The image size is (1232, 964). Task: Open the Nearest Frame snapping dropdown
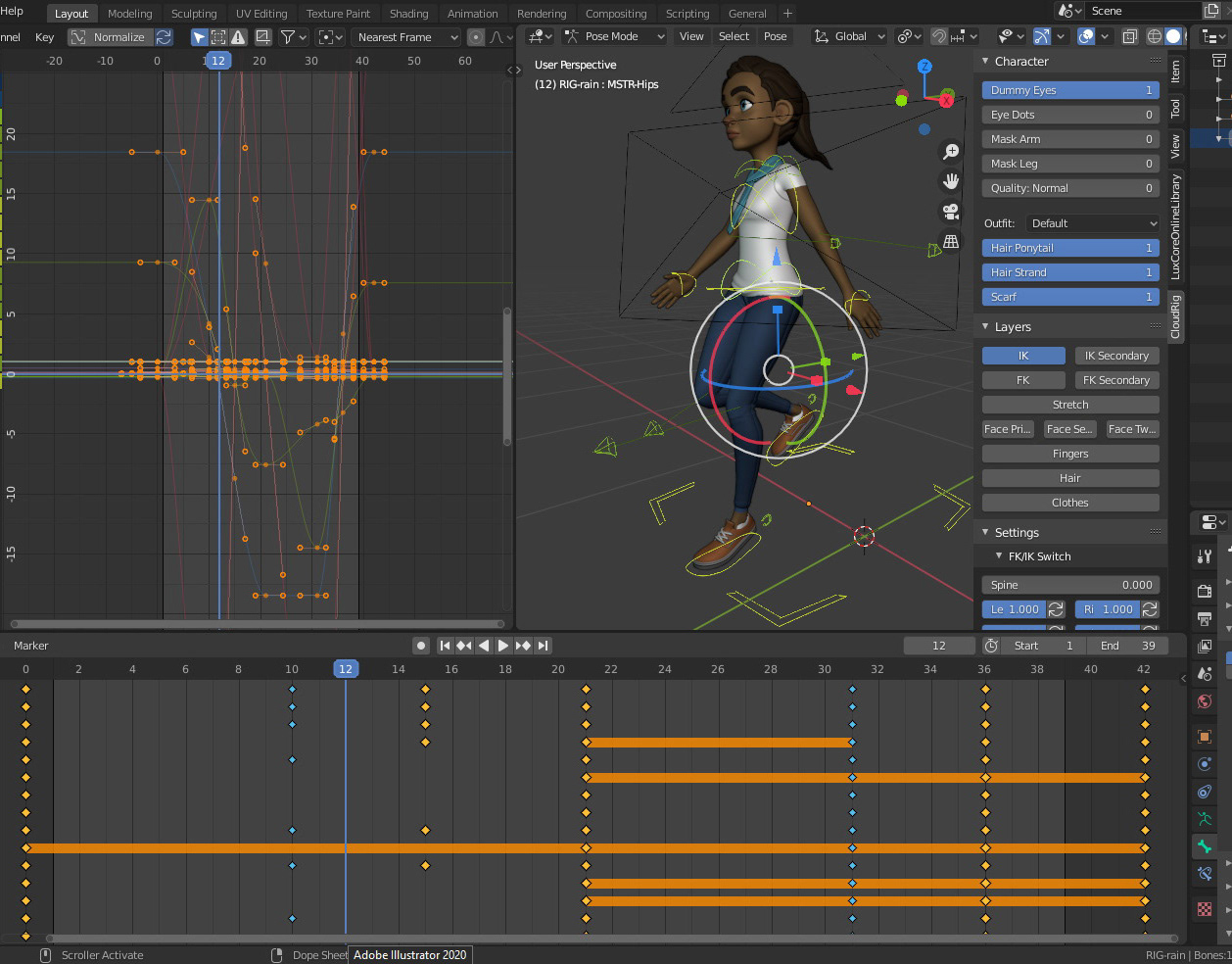(405, 37)
